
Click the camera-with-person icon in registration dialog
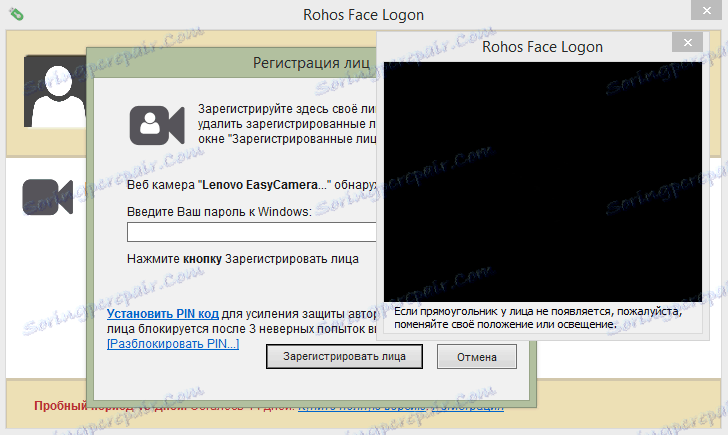157,125
